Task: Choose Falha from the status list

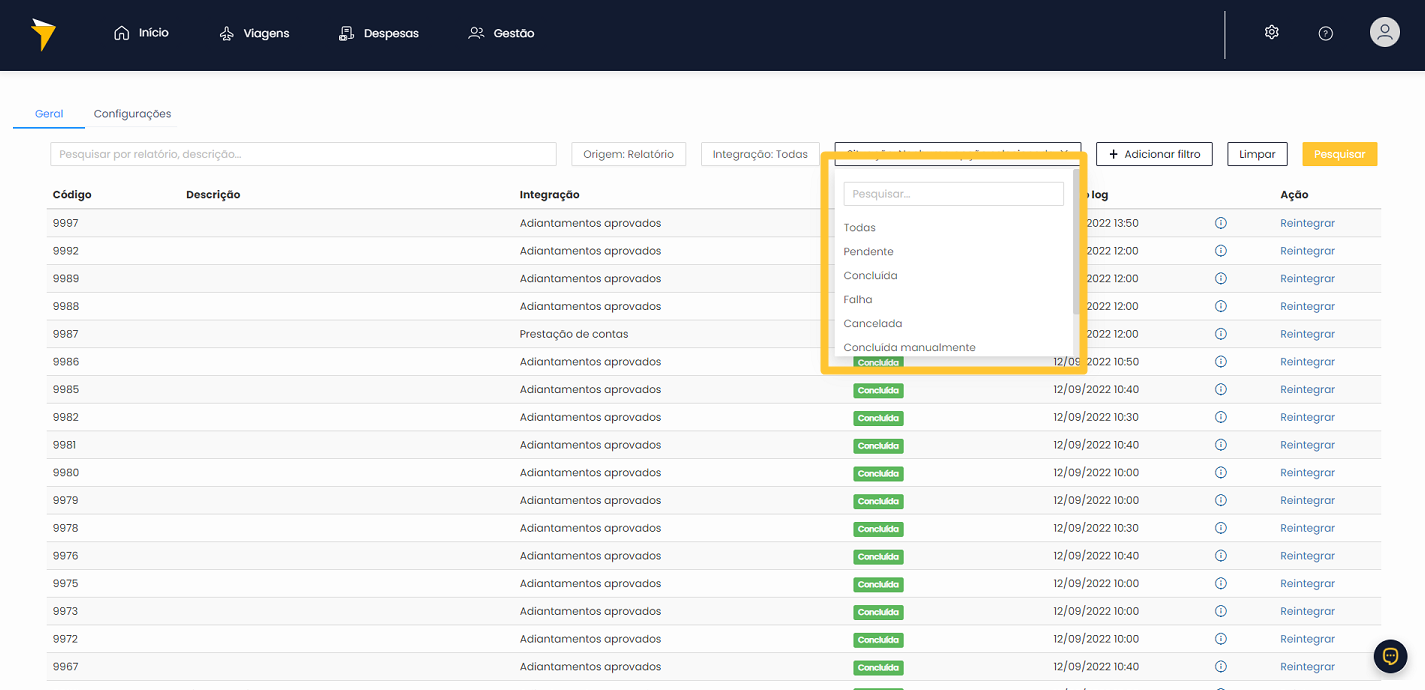Action: 858,299
